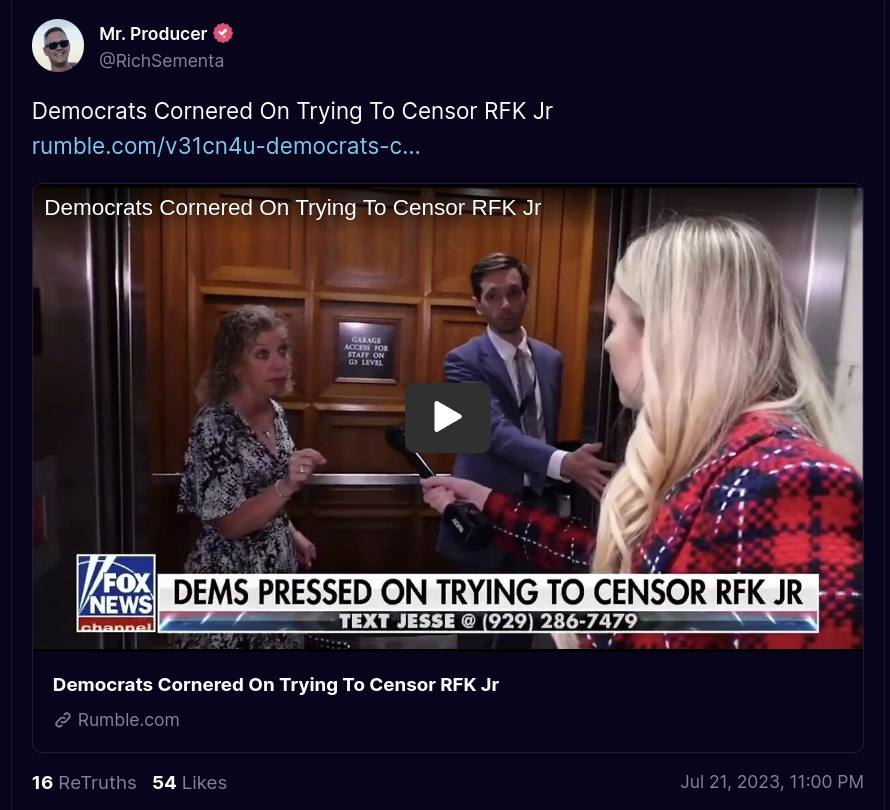Open Mr. Producer's profile avatar
890x810 pixels.
58,45
